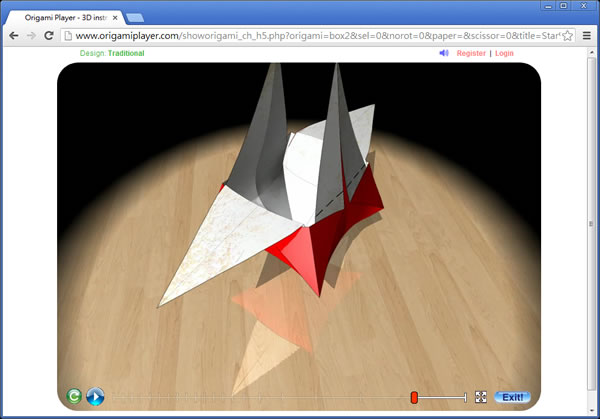Click the vertical page scrollbar thumb
The height and width of the screenshot is (419, 600).
(x=592, y=224)
